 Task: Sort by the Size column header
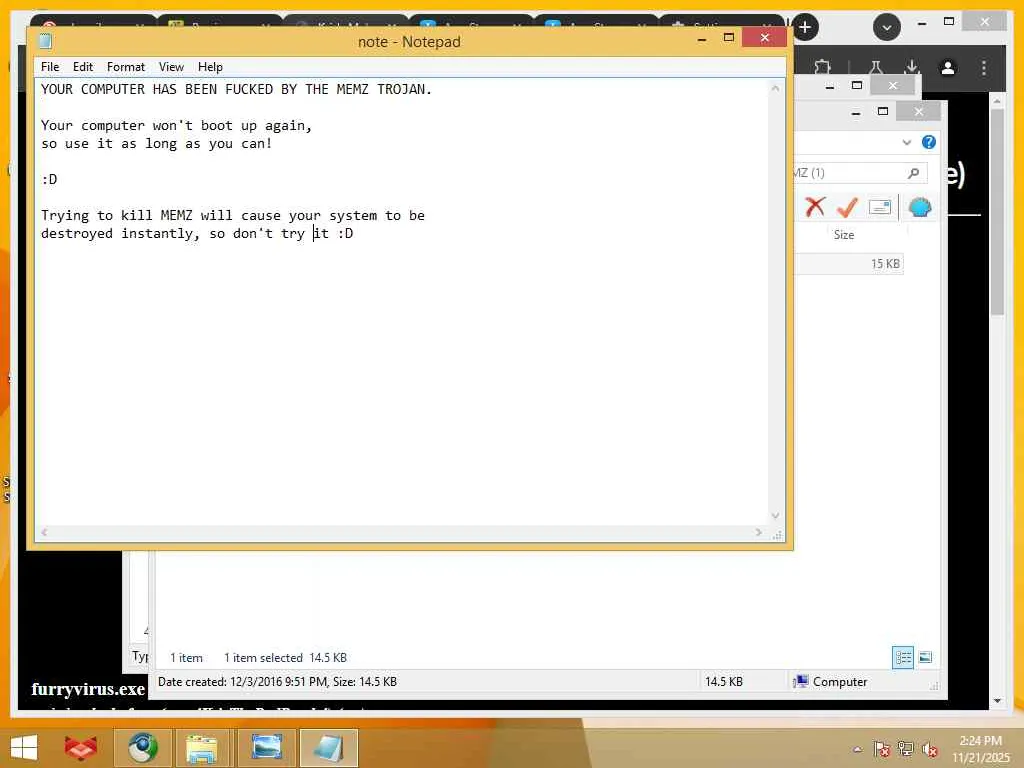[844, 235]
